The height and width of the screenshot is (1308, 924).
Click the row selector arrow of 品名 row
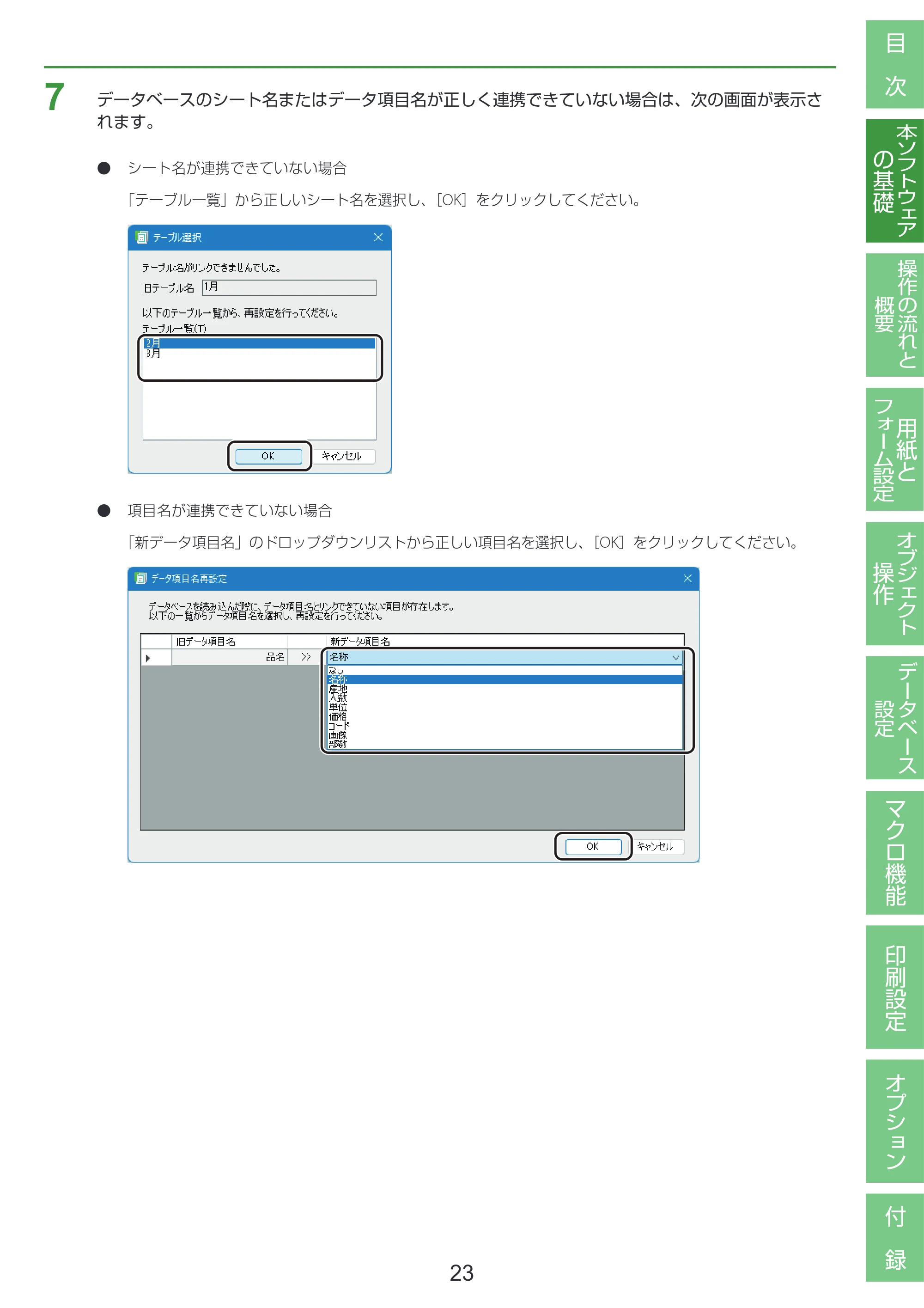155,658
